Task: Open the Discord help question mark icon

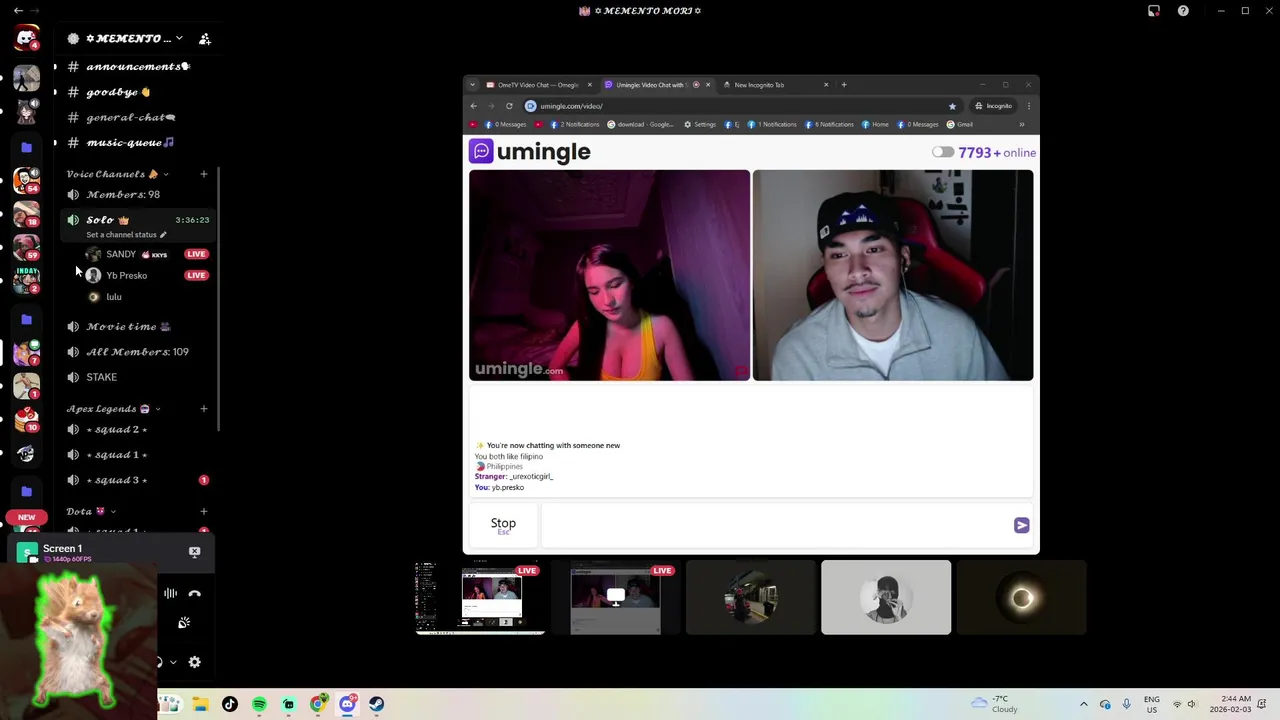Action: [x=1183, y=11]
